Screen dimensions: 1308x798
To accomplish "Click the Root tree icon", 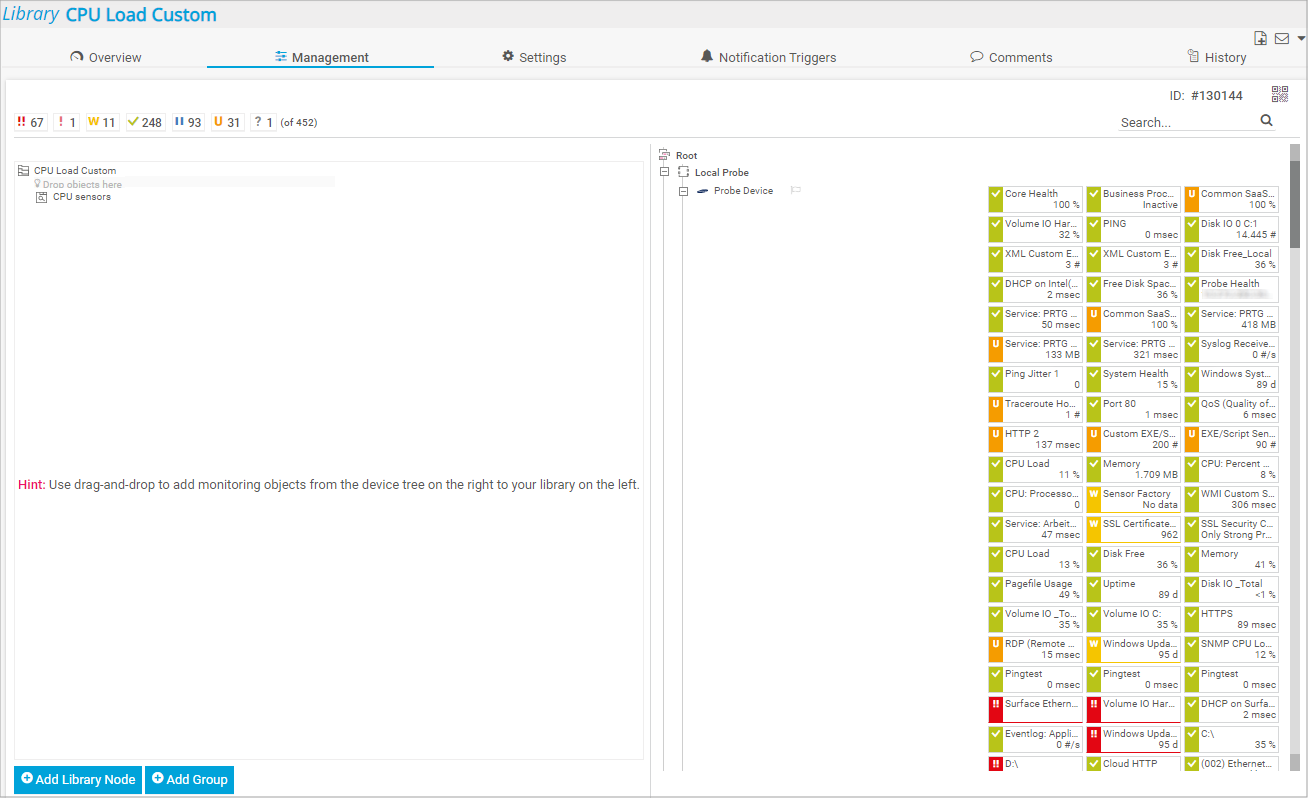I will (x=665, y=155).
